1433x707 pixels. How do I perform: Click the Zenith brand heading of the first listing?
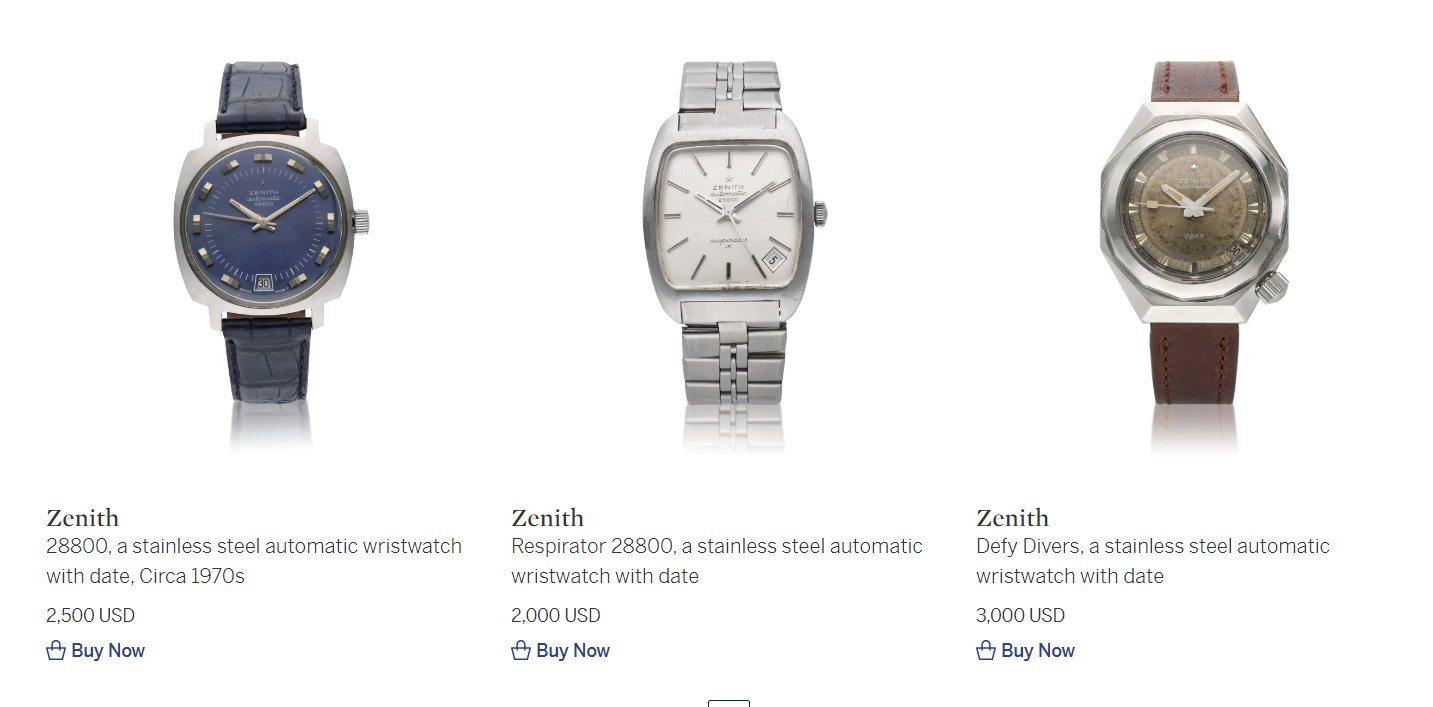click(82, 518)
